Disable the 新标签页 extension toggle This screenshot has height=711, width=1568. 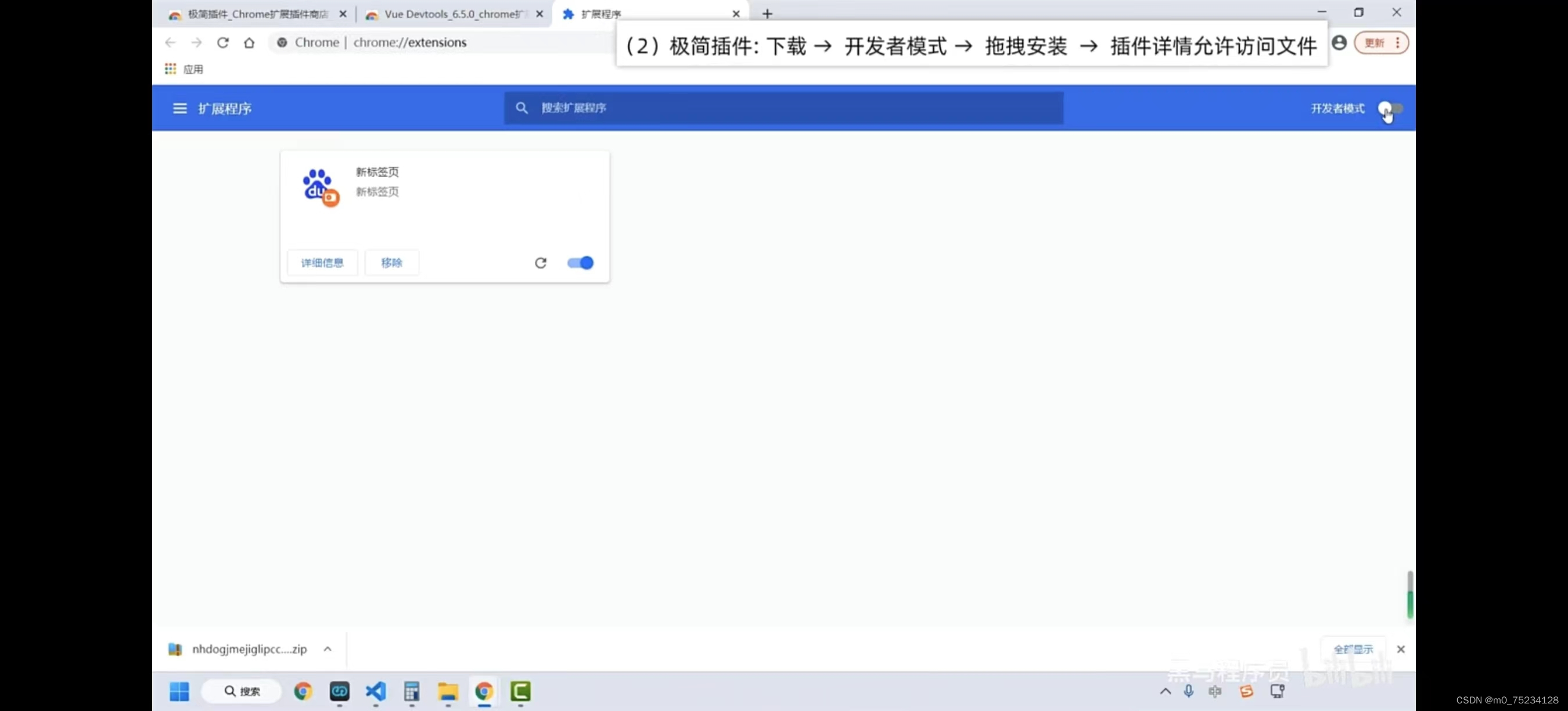coord(580,263)
